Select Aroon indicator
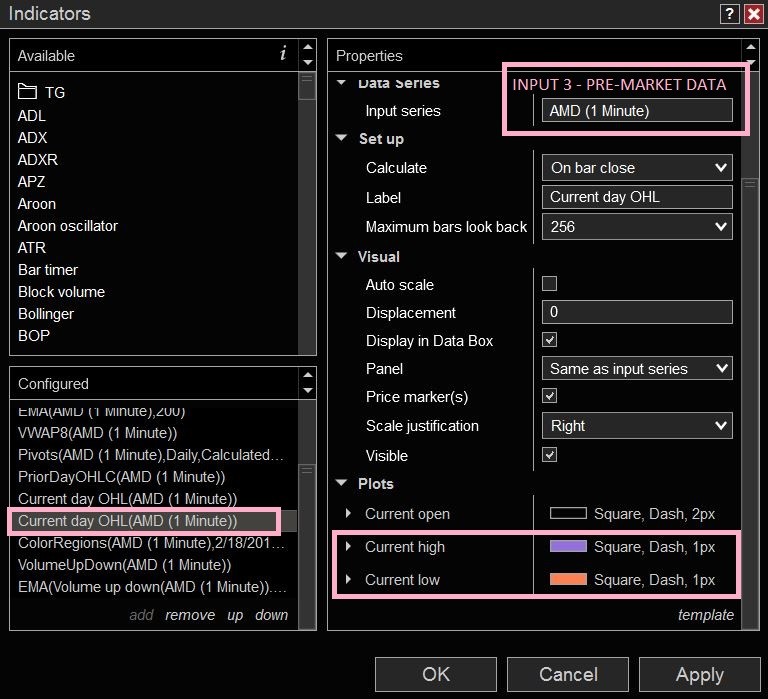 [37, 204]
